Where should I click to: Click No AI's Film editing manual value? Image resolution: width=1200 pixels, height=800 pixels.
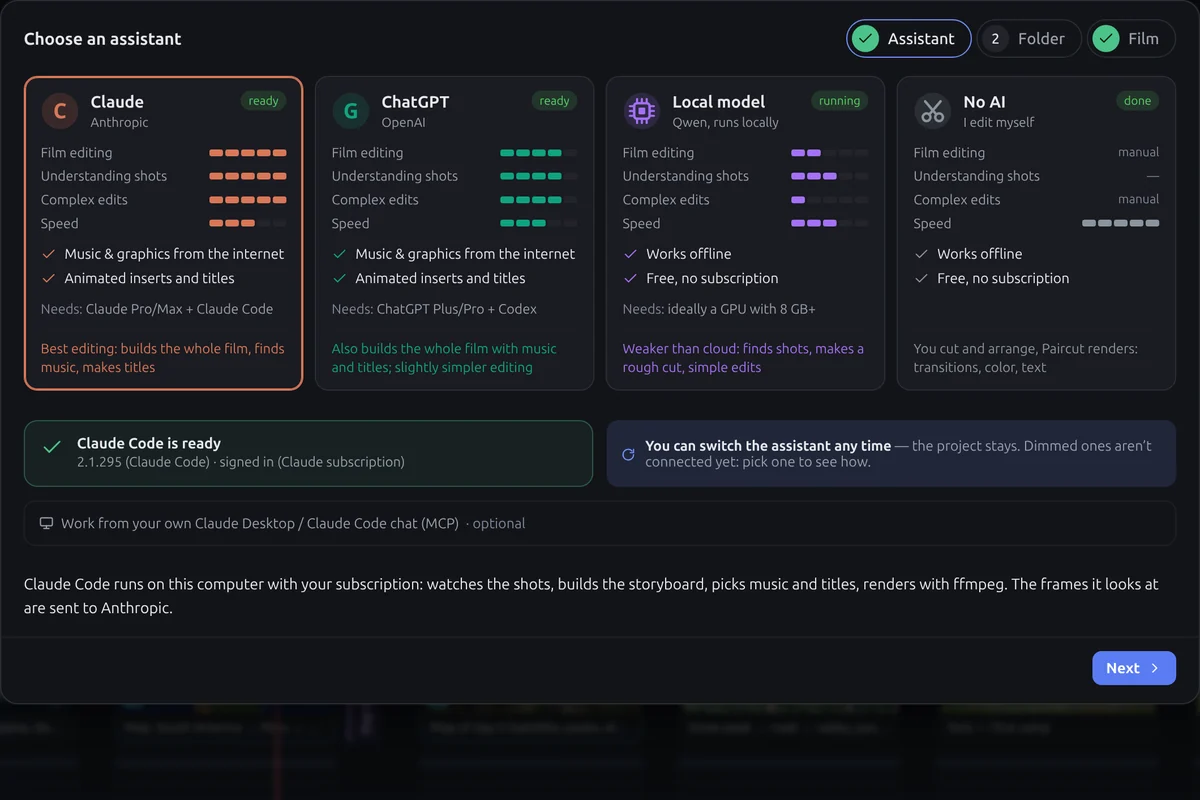click(x=1139, y=152)
